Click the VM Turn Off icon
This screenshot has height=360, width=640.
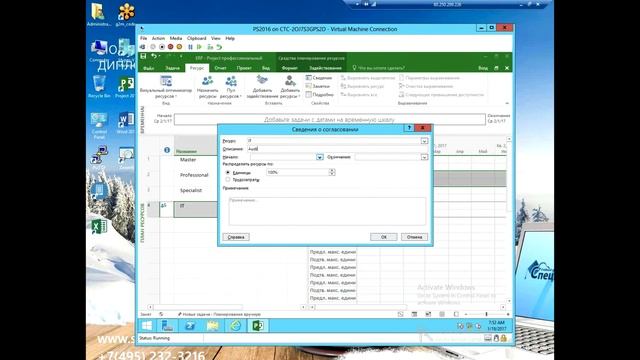162,47
